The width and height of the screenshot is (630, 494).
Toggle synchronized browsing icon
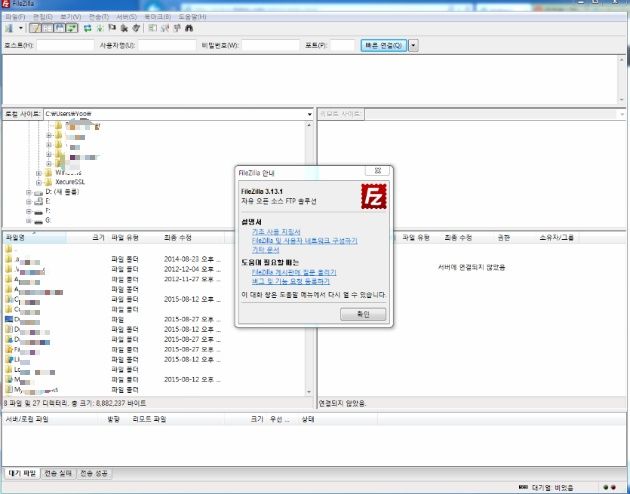[177, 28]
